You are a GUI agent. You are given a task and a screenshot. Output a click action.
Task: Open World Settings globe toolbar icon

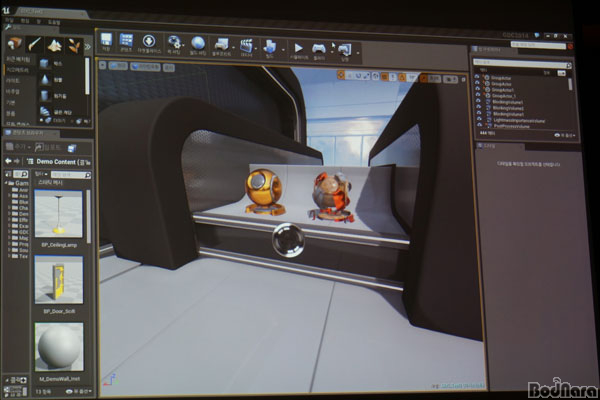point(198,45)
